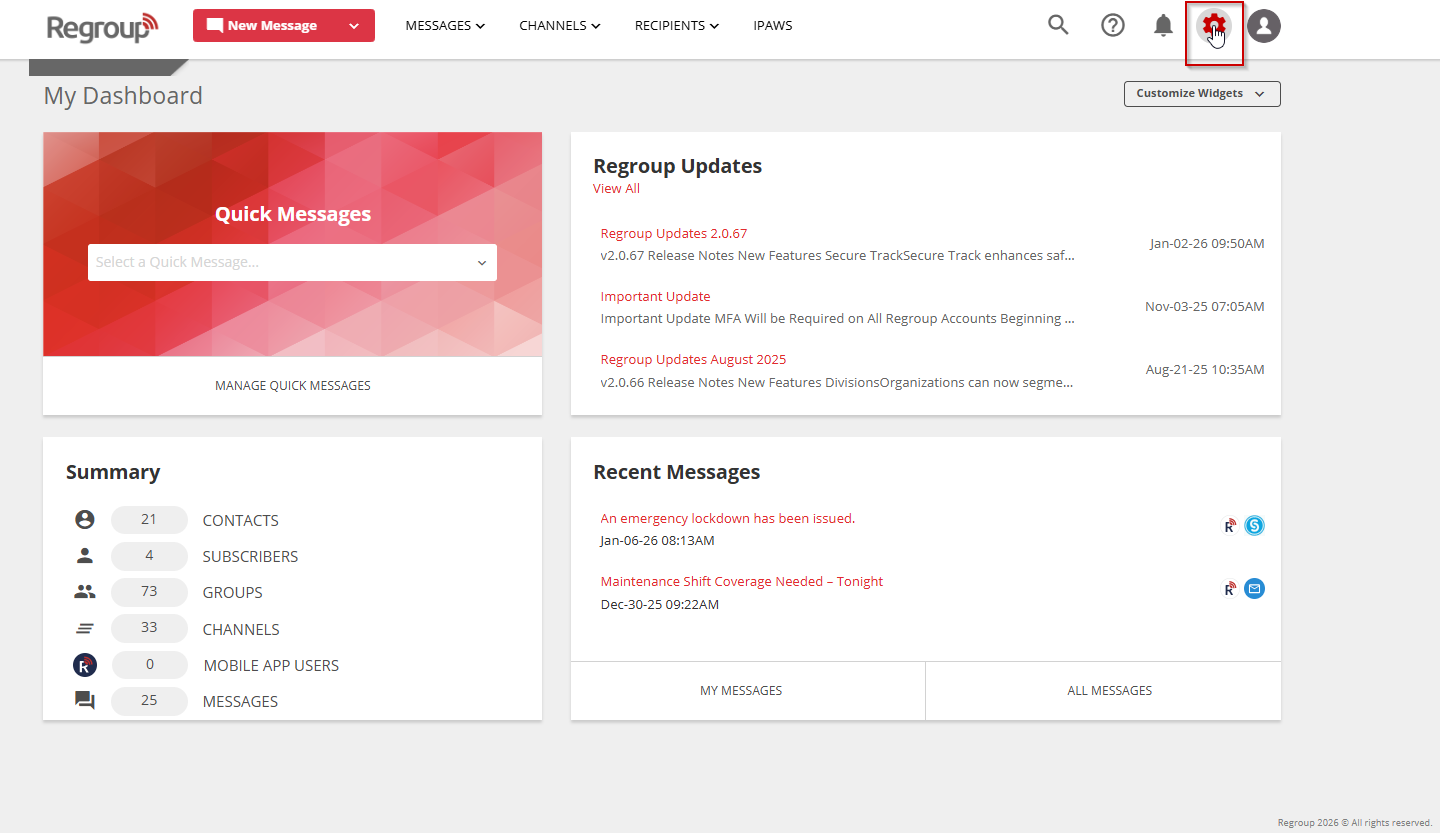Open View All Regroup updates
This screenshot has width=1440, height=833.
coord(616,189)
